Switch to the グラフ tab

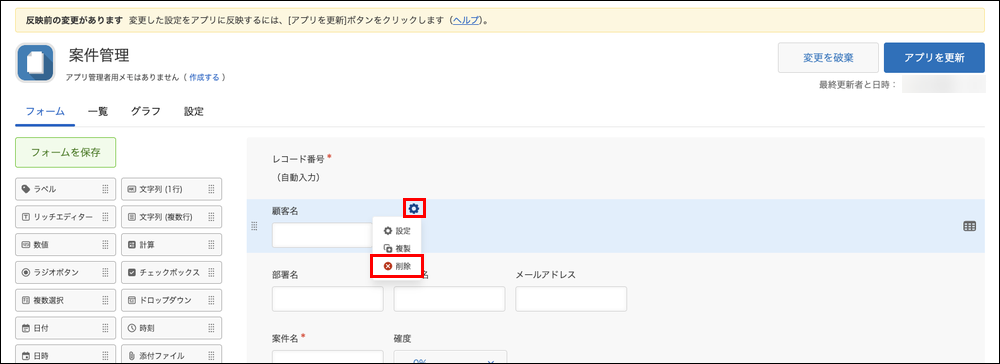(x=145, y=111)
